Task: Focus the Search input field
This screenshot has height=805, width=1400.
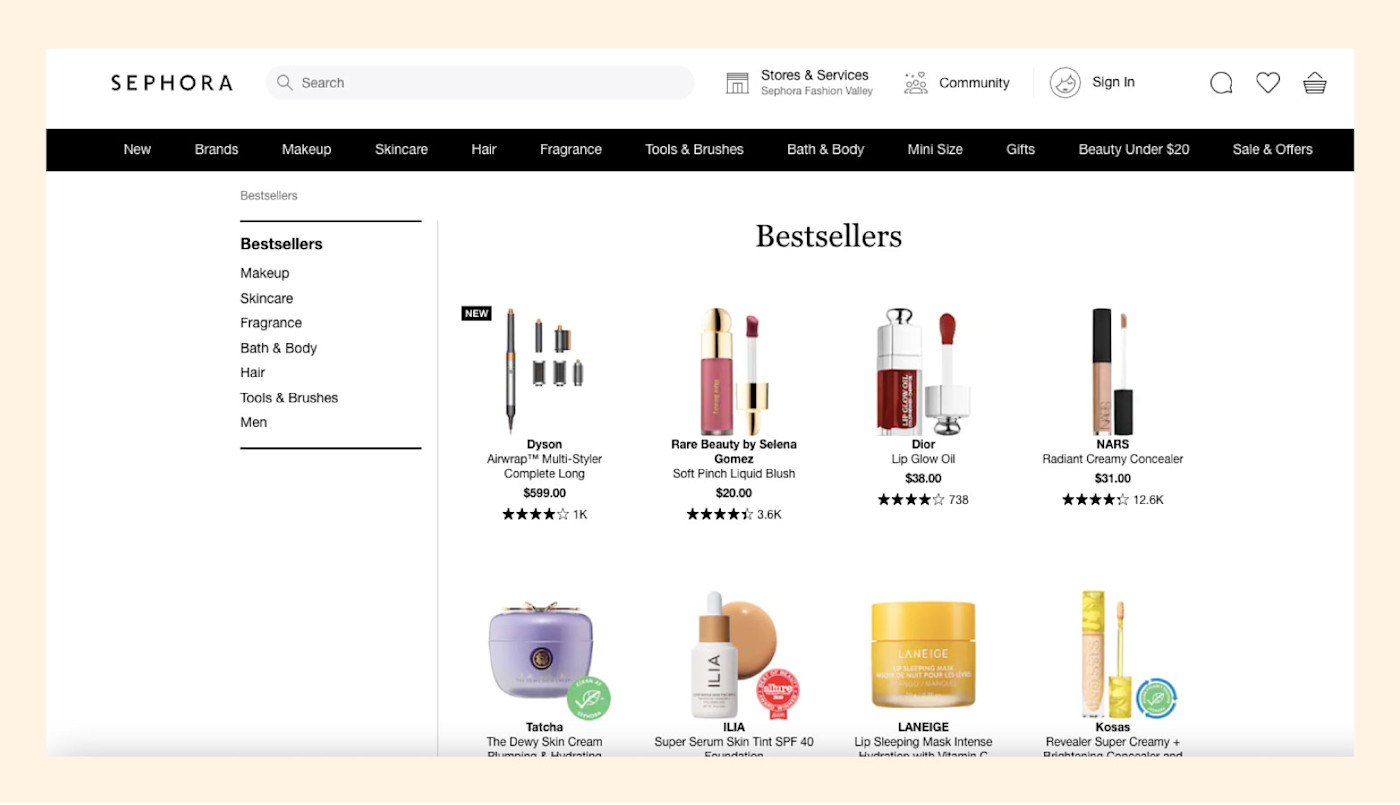Action: click(480, 83)
